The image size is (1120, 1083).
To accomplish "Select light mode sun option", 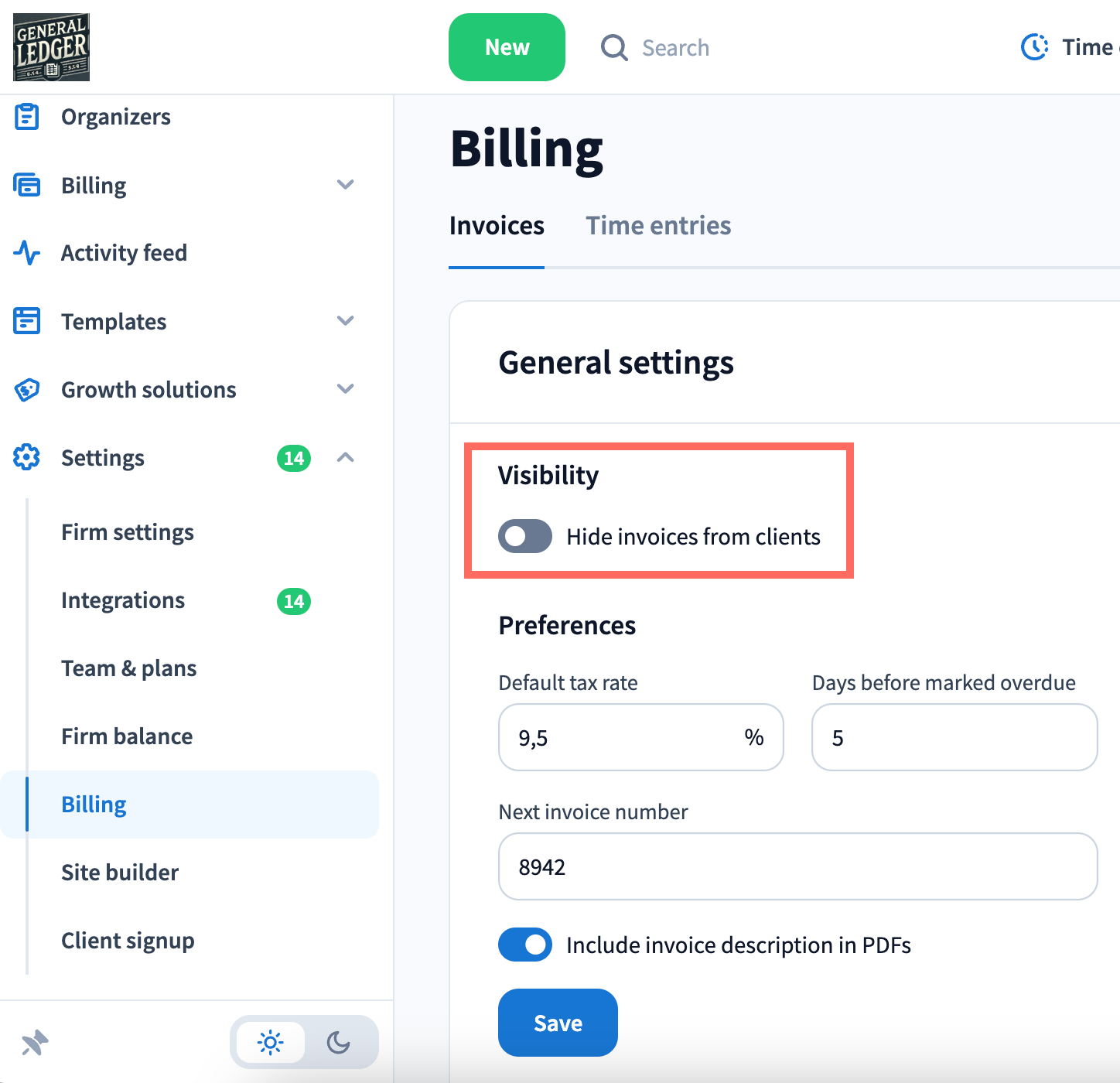I will pyautogui.click(x=271, y=1043).
